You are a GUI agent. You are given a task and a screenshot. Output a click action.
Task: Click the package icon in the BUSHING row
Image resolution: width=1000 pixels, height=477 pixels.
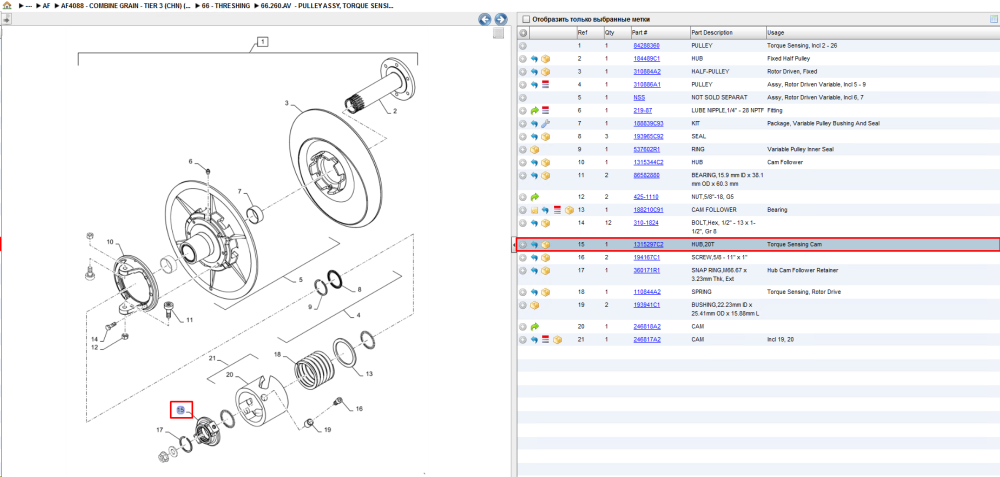(534, 305)
